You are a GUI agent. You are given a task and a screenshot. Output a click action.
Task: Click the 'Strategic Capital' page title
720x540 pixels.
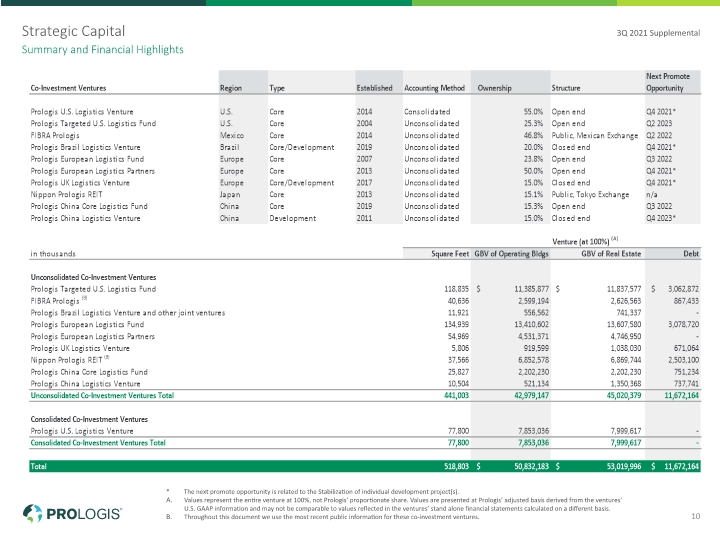(73, 31)
